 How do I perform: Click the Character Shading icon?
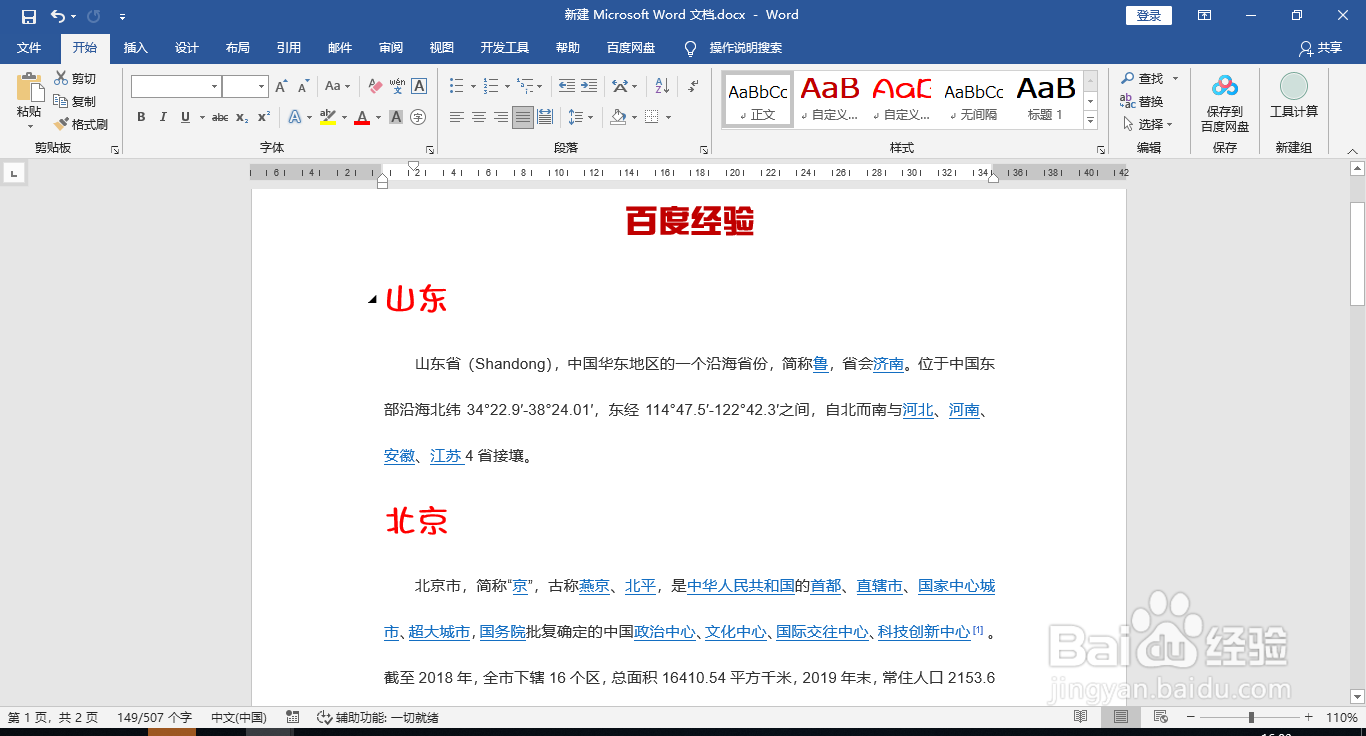pyautogui.click(x=396, y=118)
